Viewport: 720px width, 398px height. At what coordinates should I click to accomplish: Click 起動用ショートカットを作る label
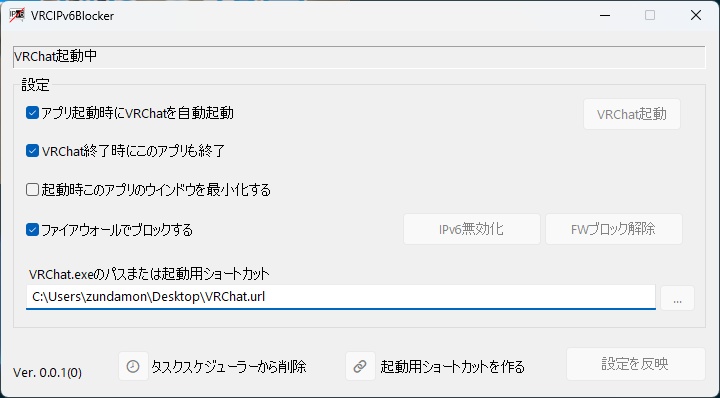coord(452,366)
